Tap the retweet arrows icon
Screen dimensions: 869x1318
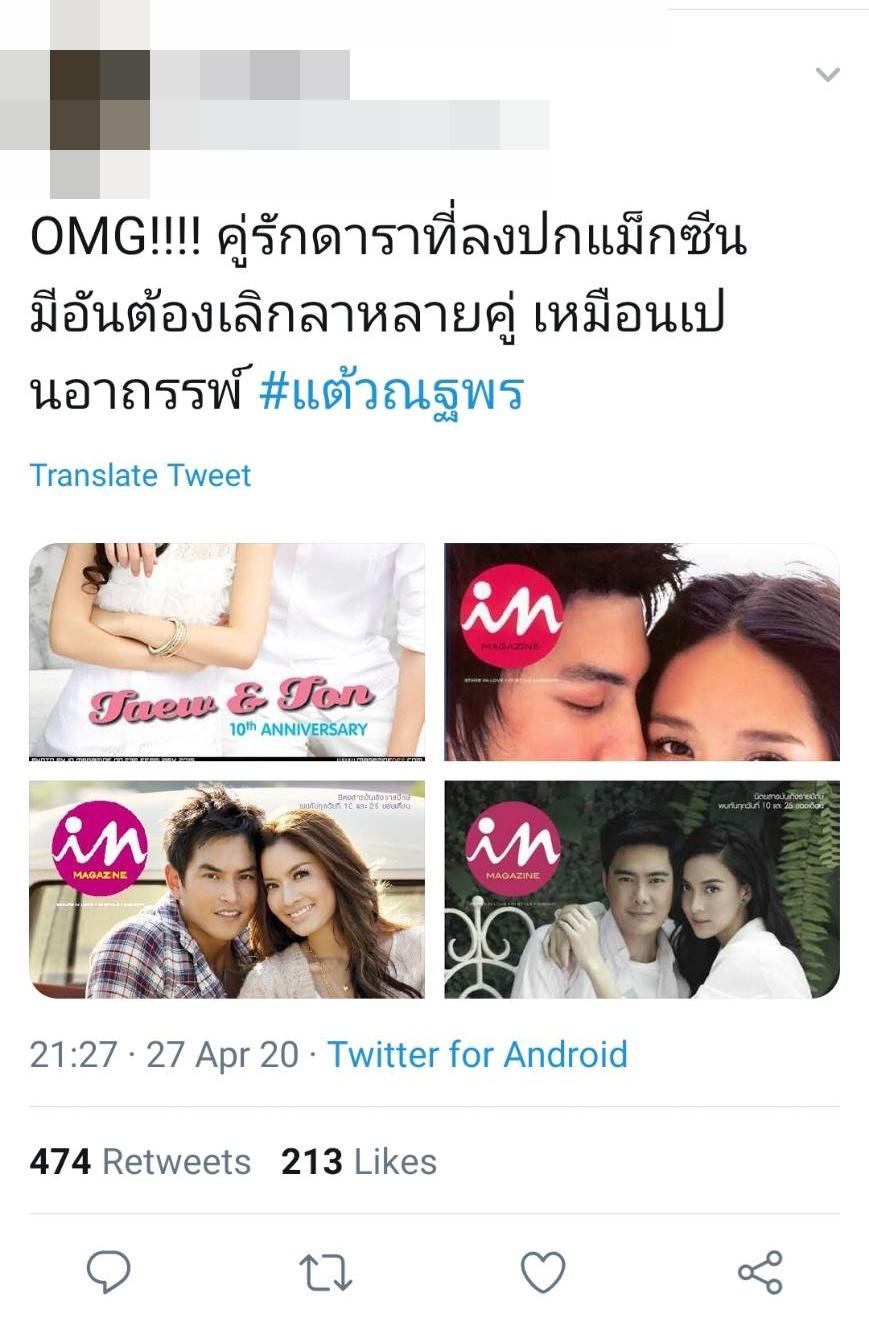point(326,1272)
